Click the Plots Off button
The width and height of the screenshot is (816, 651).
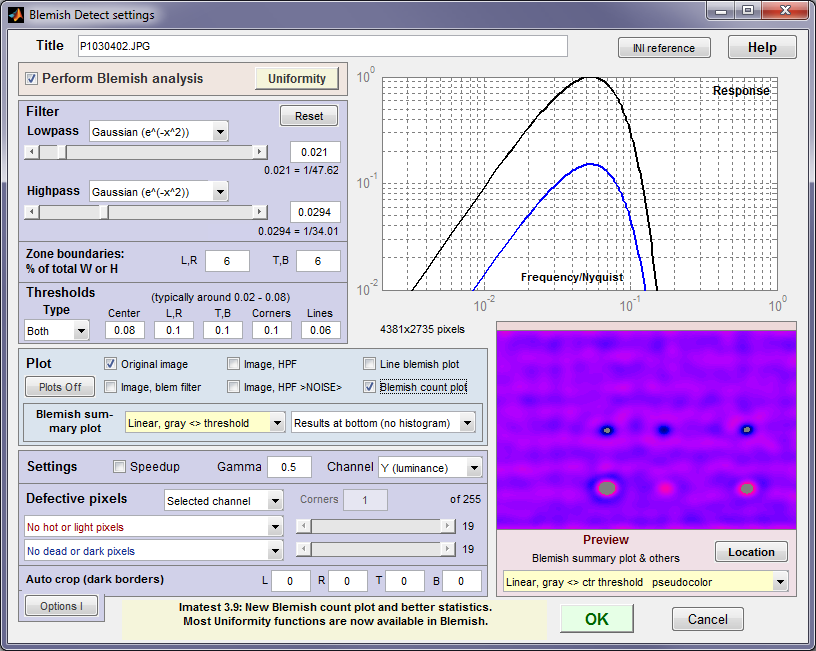[x=60, y=387]
